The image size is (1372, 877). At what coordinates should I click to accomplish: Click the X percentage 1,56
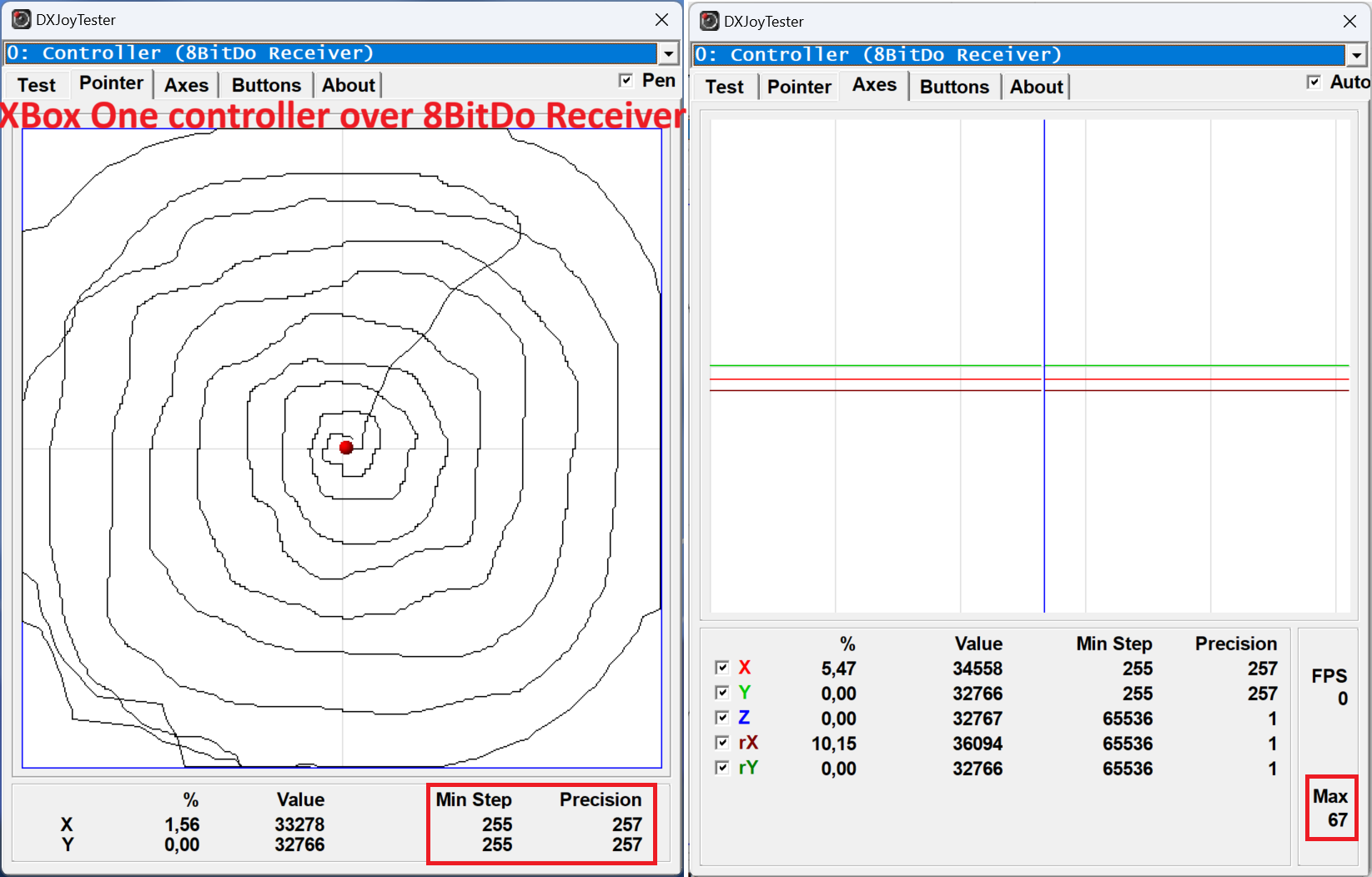(182, 824)
